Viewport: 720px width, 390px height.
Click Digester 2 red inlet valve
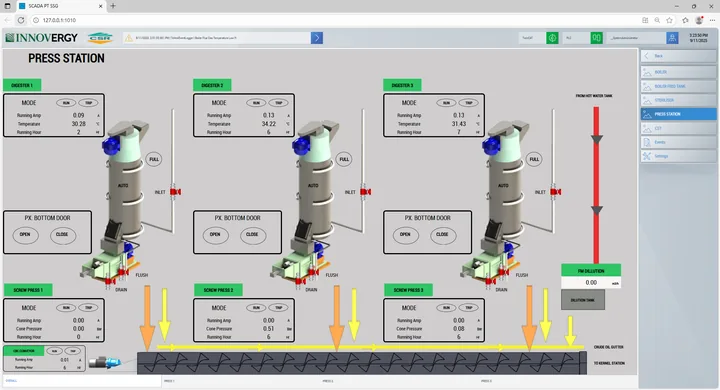[x=366, y=192]
